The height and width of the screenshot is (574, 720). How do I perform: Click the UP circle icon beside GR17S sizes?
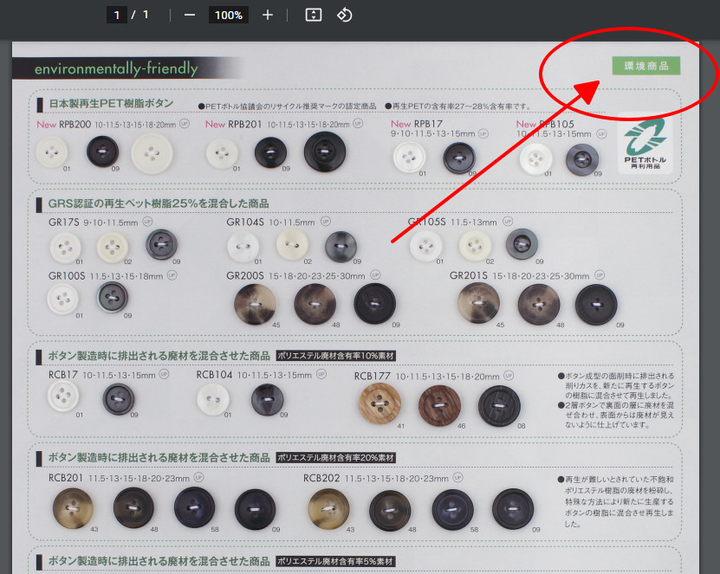tap(147, 221)
